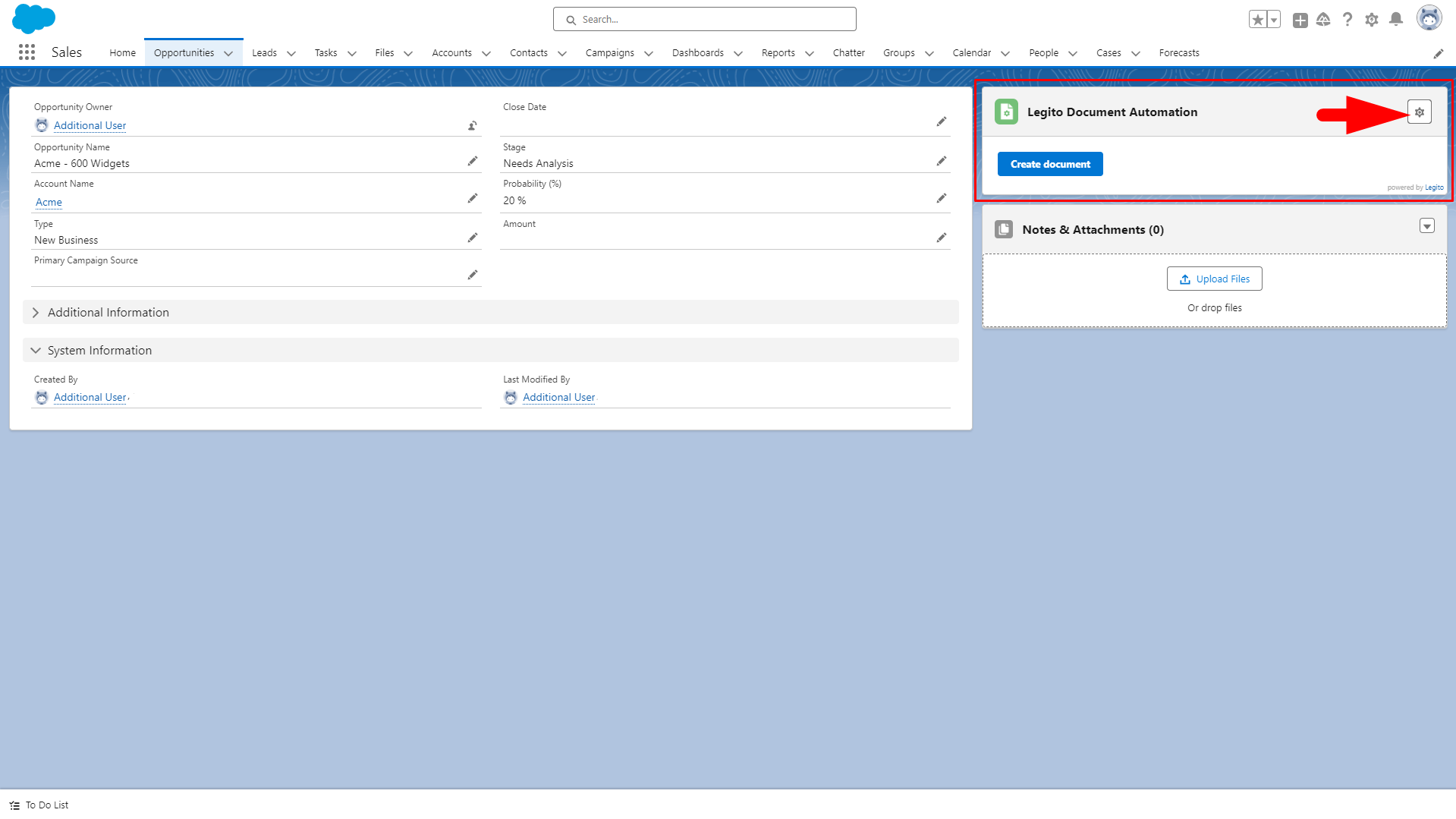
Task: Open the Opportunities tab dropdown chevron
Action: pos(228,53)
